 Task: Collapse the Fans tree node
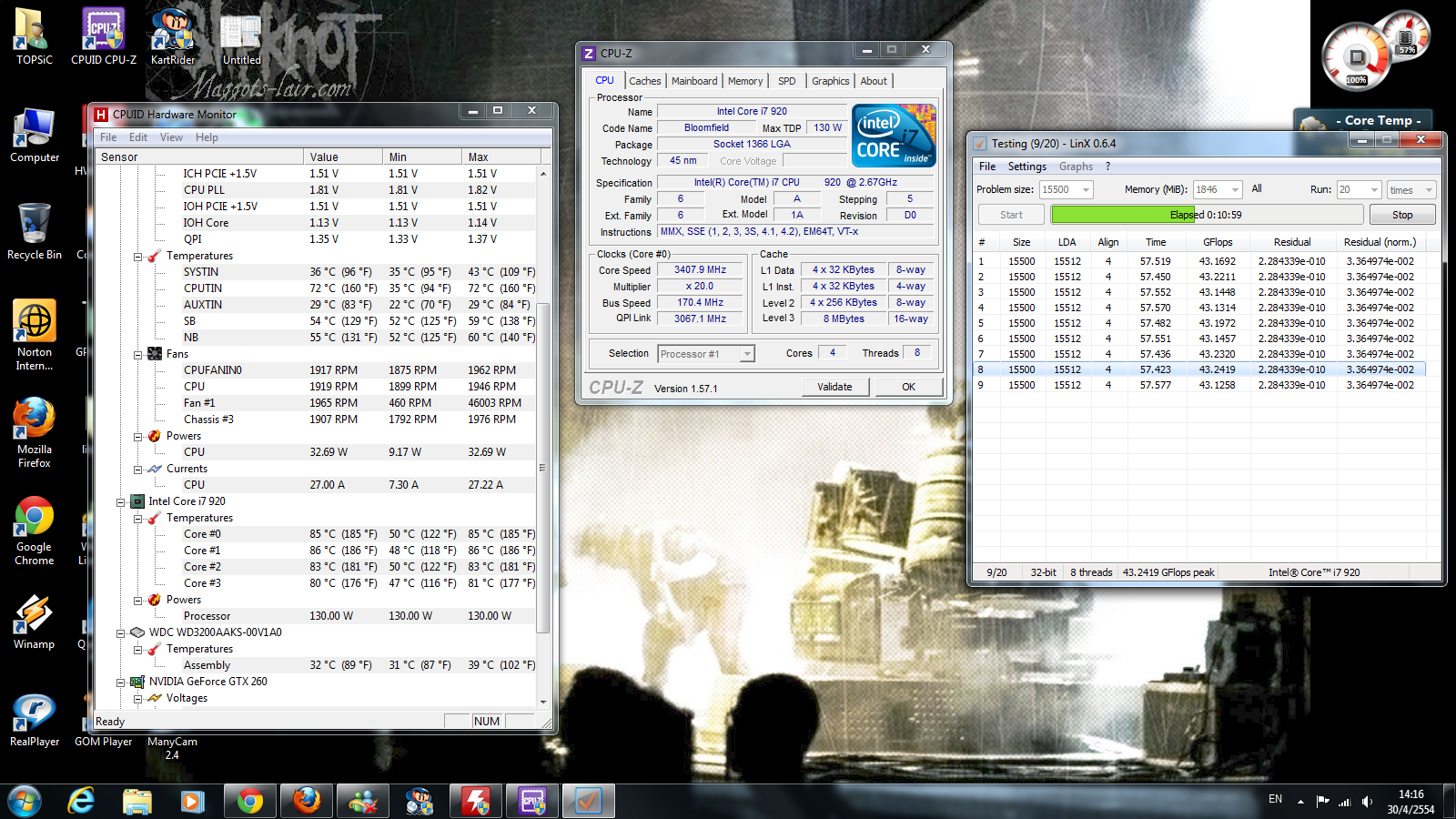(x=138, y=354)
